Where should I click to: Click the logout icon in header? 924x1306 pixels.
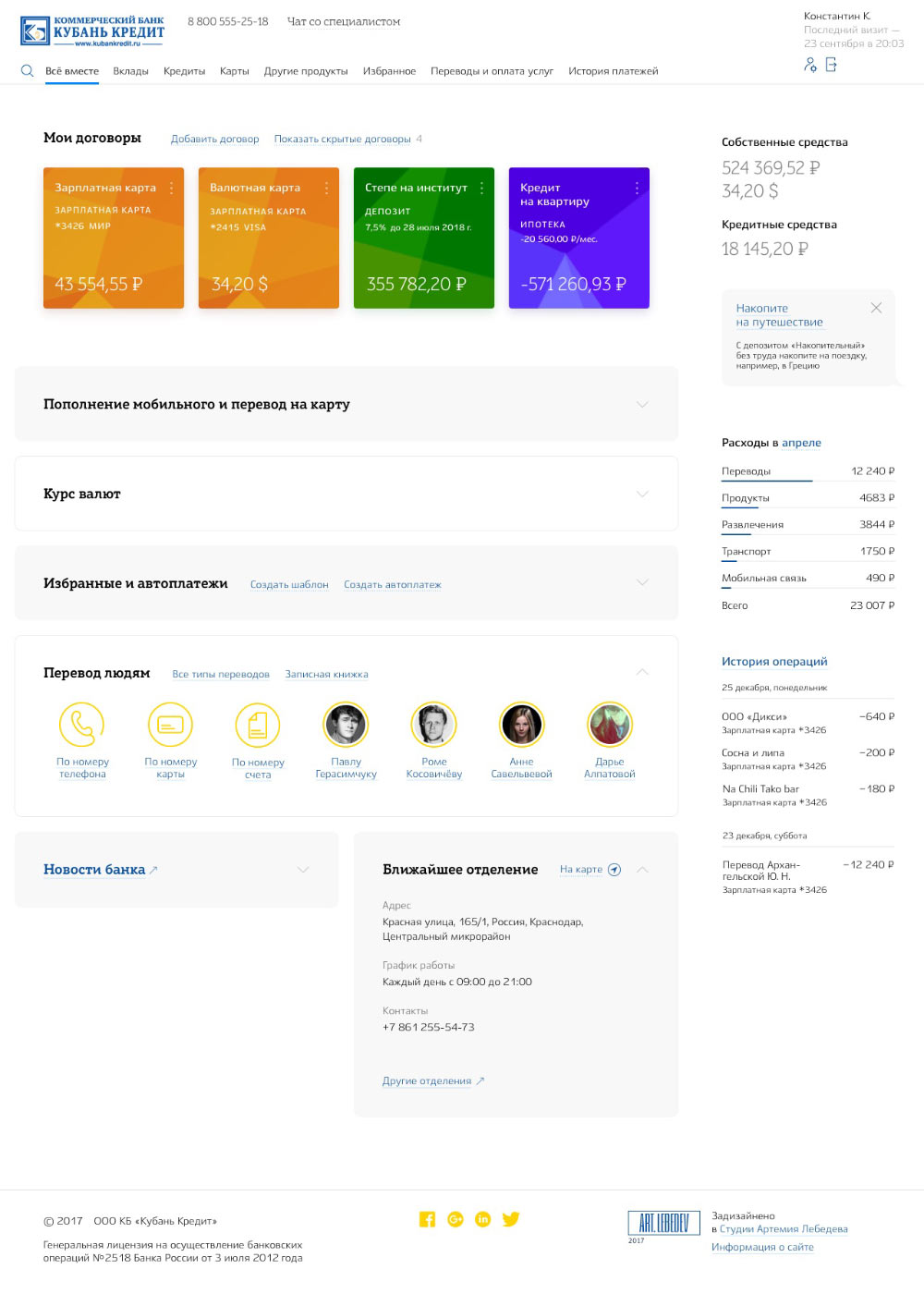(832, 65)
